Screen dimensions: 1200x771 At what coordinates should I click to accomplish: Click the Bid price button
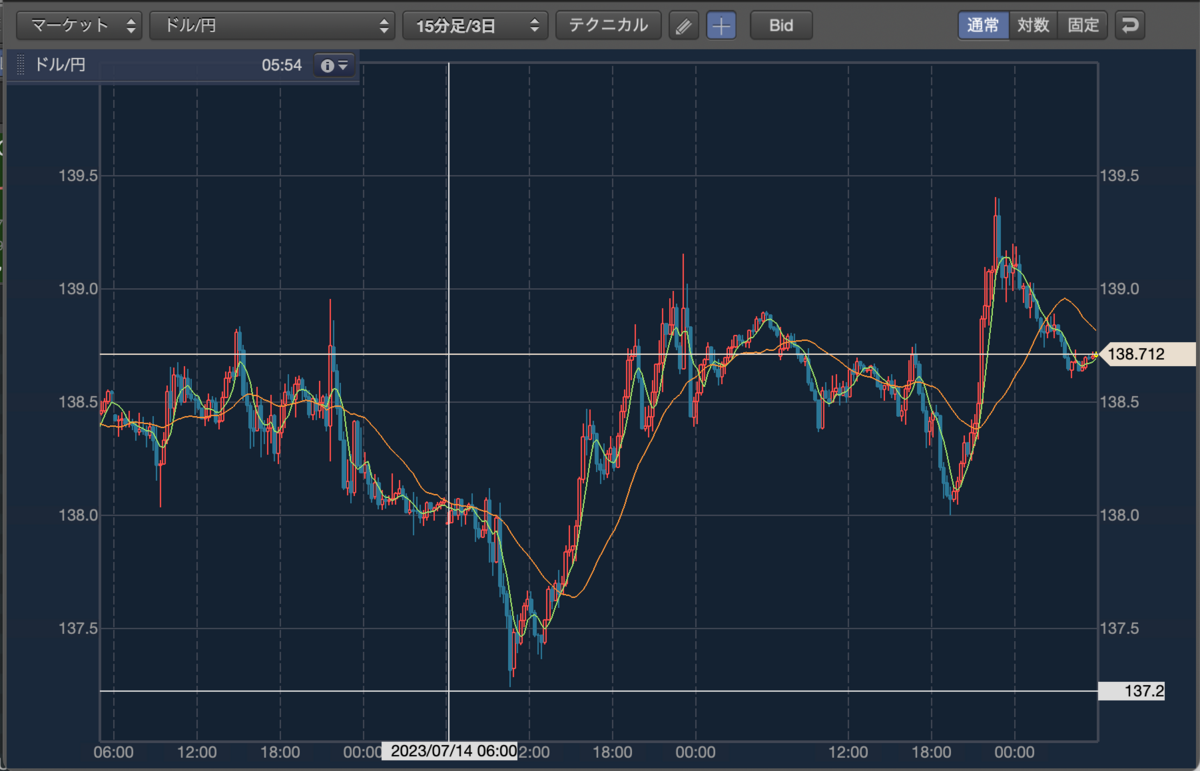[x=781, y=26]
